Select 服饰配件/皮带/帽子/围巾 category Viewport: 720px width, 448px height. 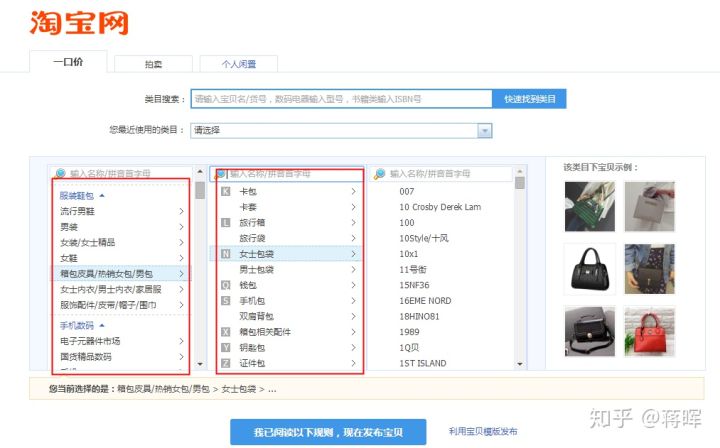(122, 305)
